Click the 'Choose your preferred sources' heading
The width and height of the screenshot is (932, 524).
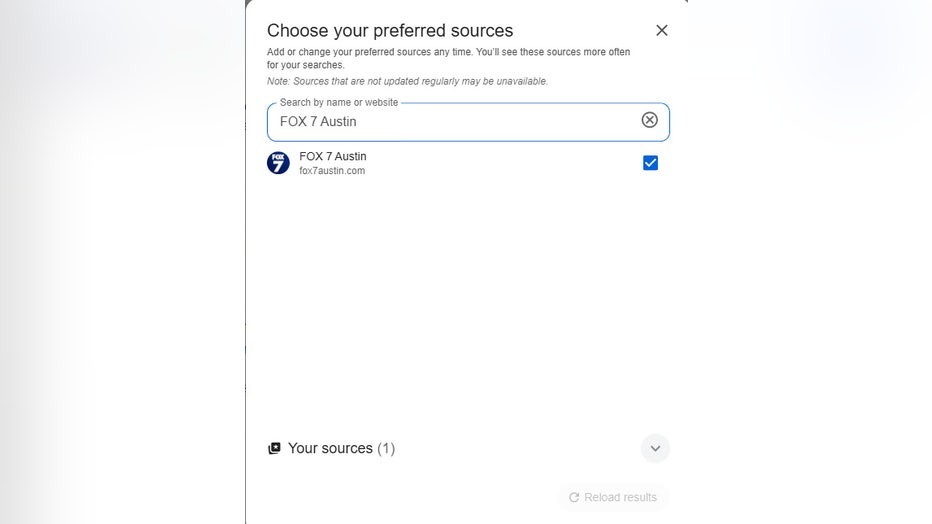click(390, 31)
